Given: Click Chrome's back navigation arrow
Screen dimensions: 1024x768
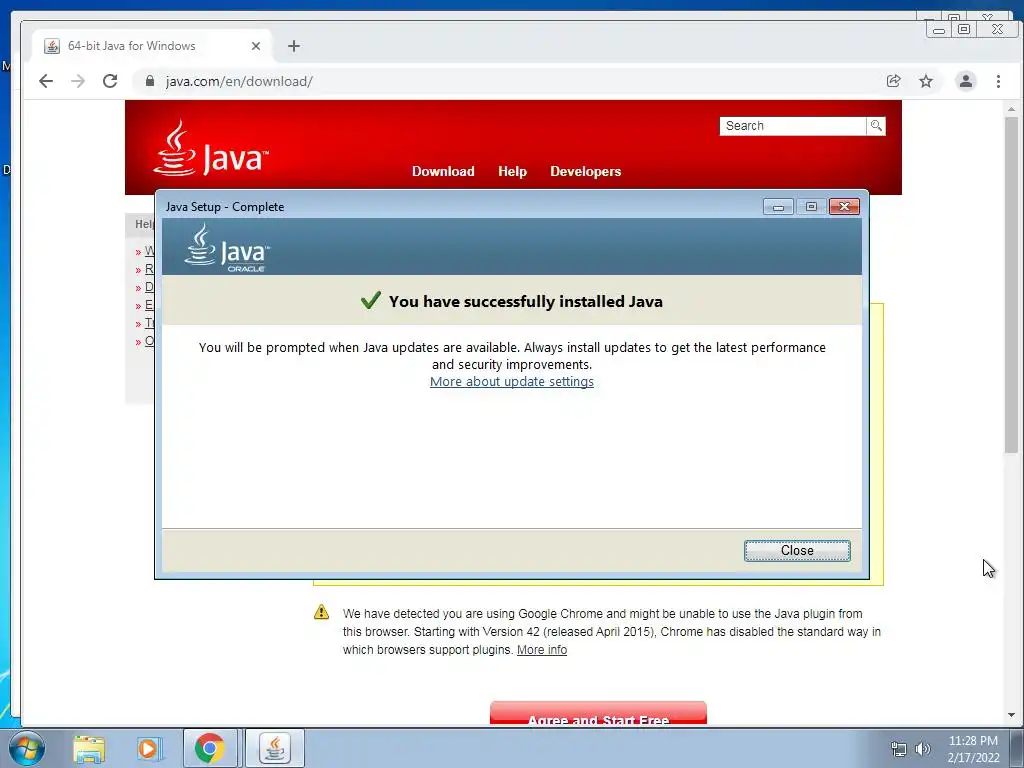Looking at the screenshot, I should 46,81.
